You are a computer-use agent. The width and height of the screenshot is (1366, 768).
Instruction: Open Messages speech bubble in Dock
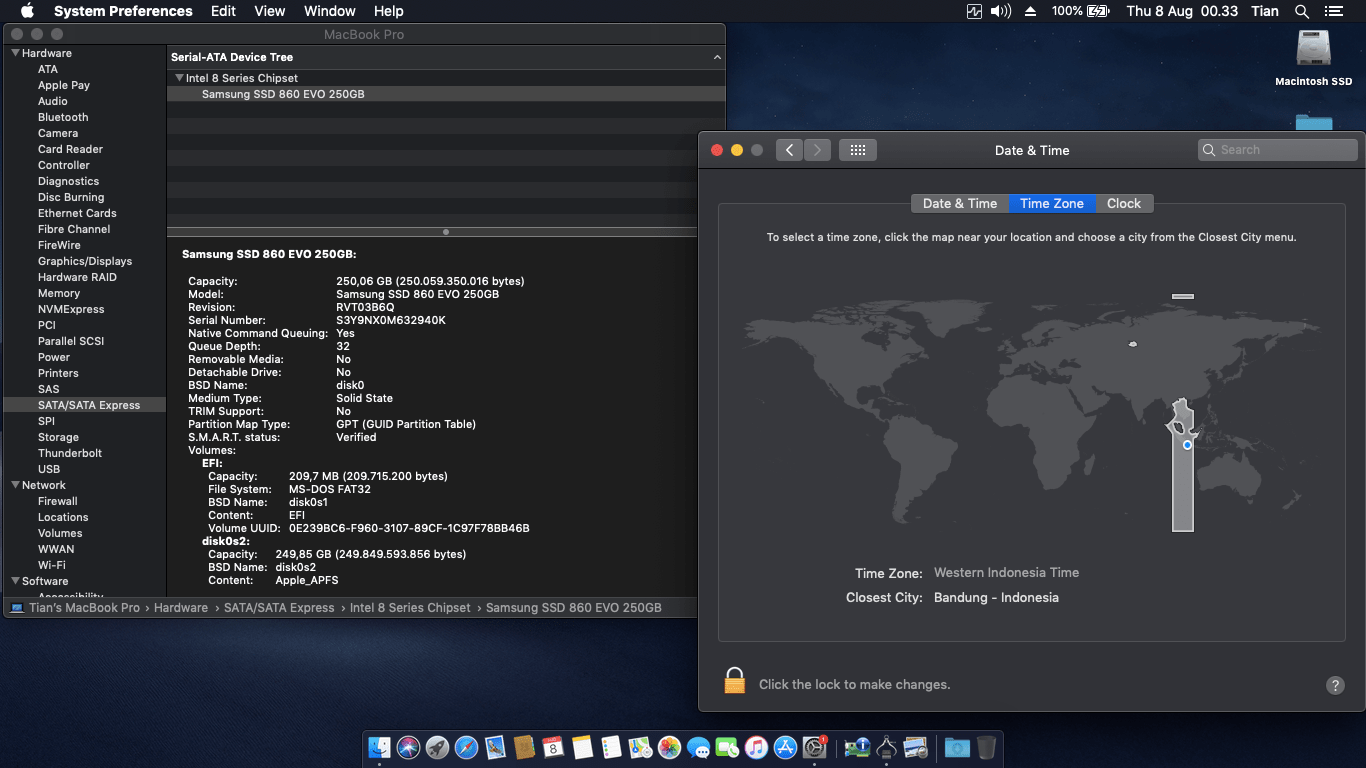[x=699, y=747]
